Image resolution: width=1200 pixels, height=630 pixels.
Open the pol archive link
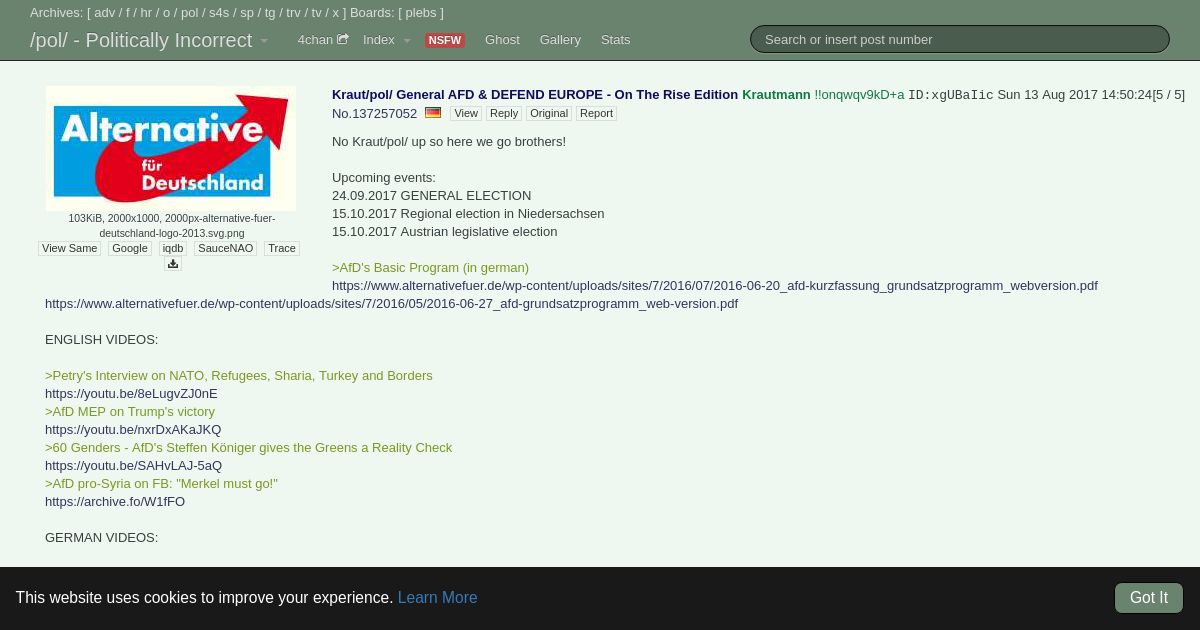coord(190,12)
